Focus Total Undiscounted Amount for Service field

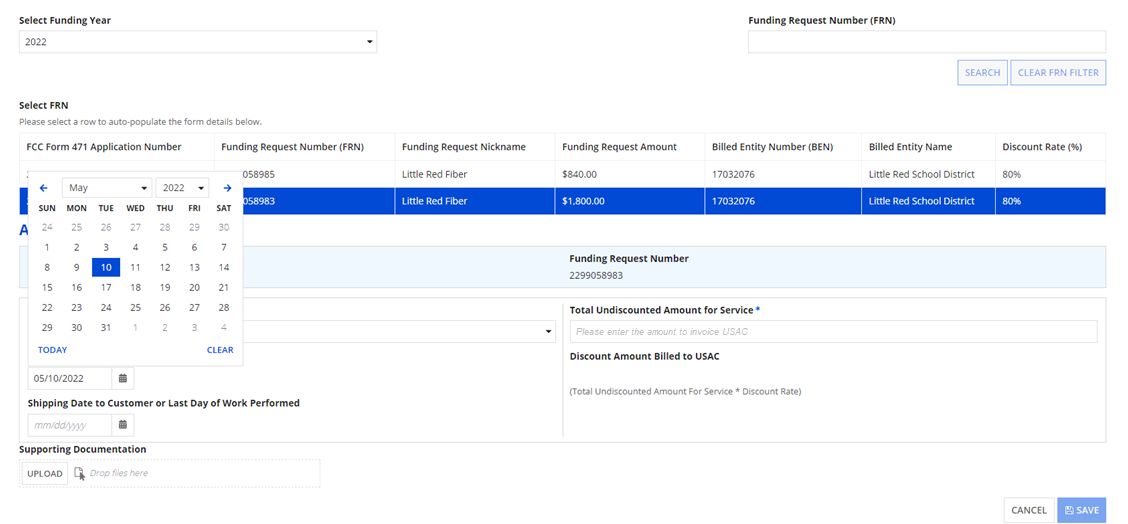[x=833, y=332]
